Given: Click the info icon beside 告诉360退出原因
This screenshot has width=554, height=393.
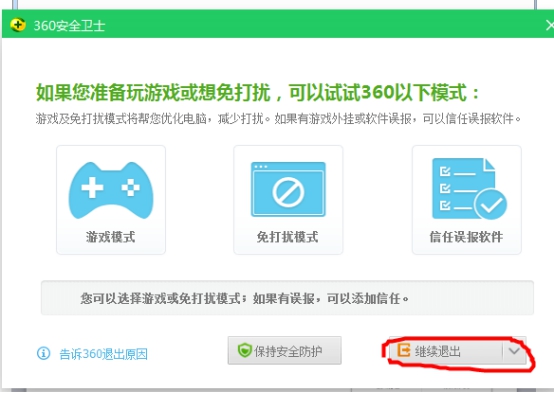Looking at the screenshot, I should pos(43,353).
